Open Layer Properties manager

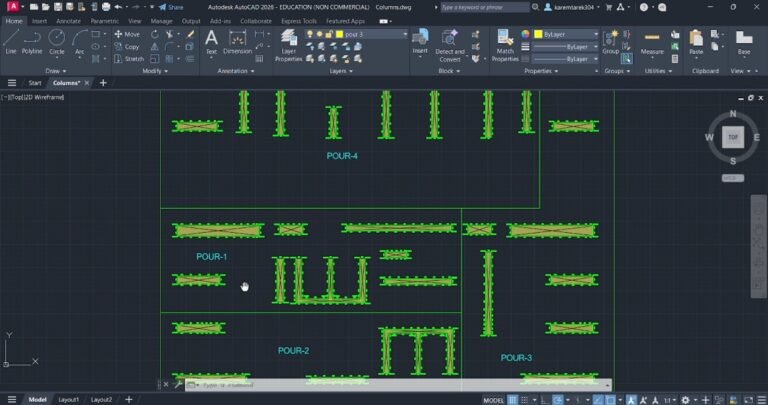coord(288,45)
